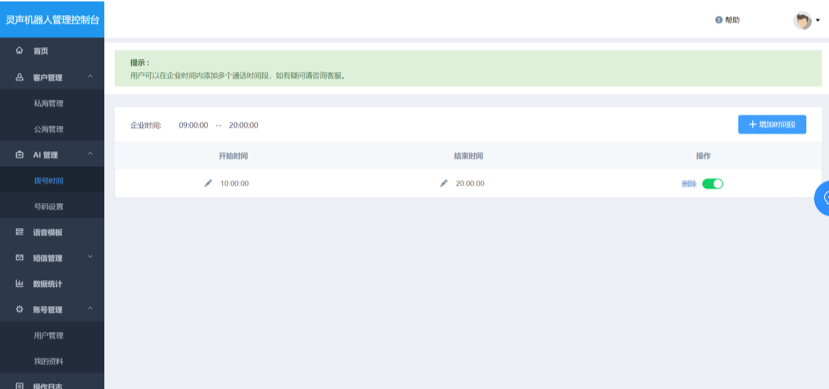Open the floating customer service bubble
Screen dimensions: 829x389
(822, 198)
